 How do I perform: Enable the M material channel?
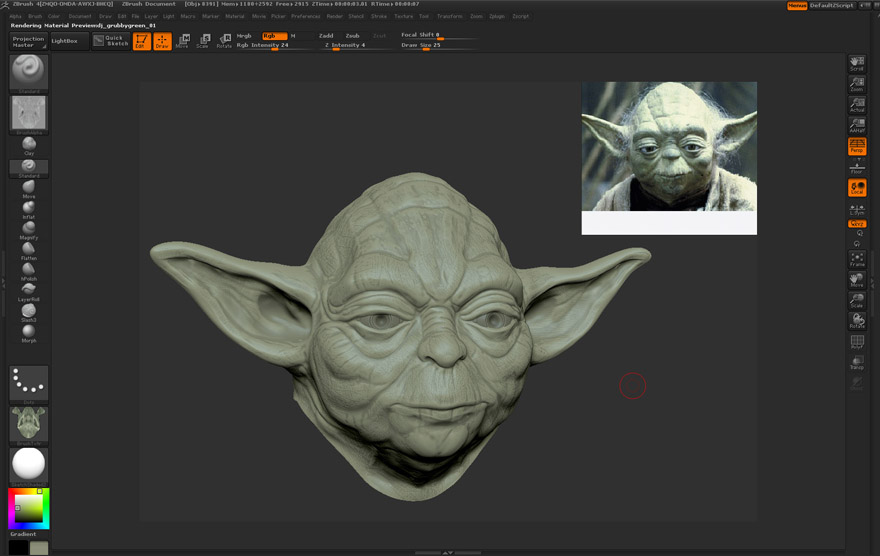293,36
